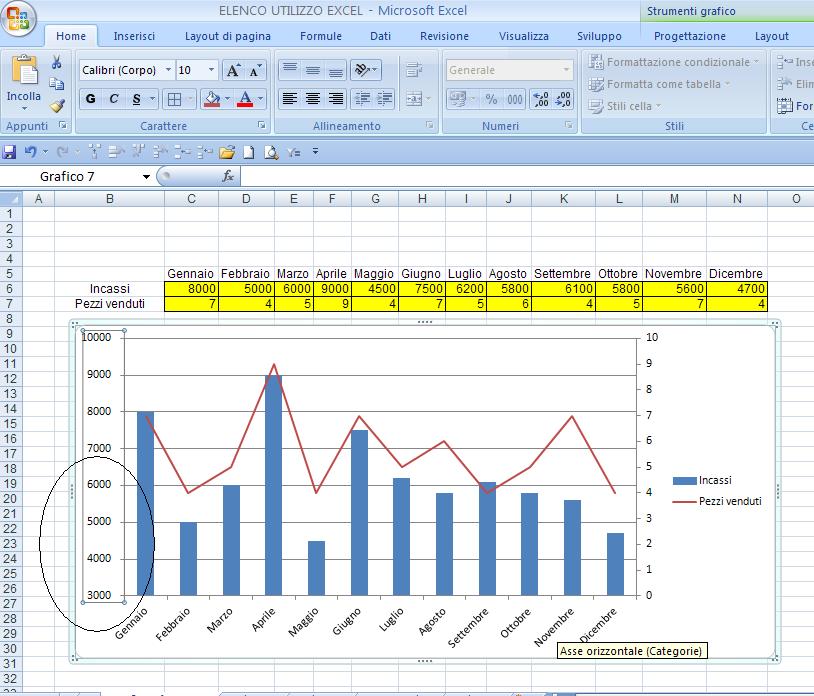Click the underline (Sottolineato) icon

[135, 97]
